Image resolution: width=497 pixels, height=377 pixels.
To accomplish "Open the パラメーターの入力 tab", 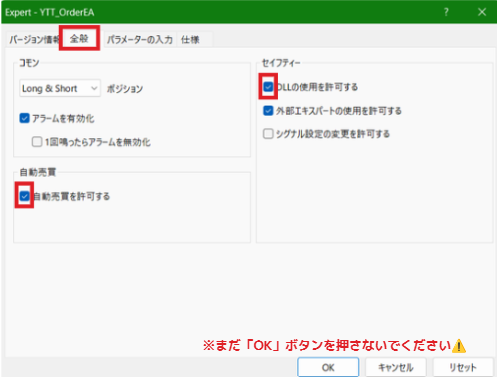I will coord(139,40).
